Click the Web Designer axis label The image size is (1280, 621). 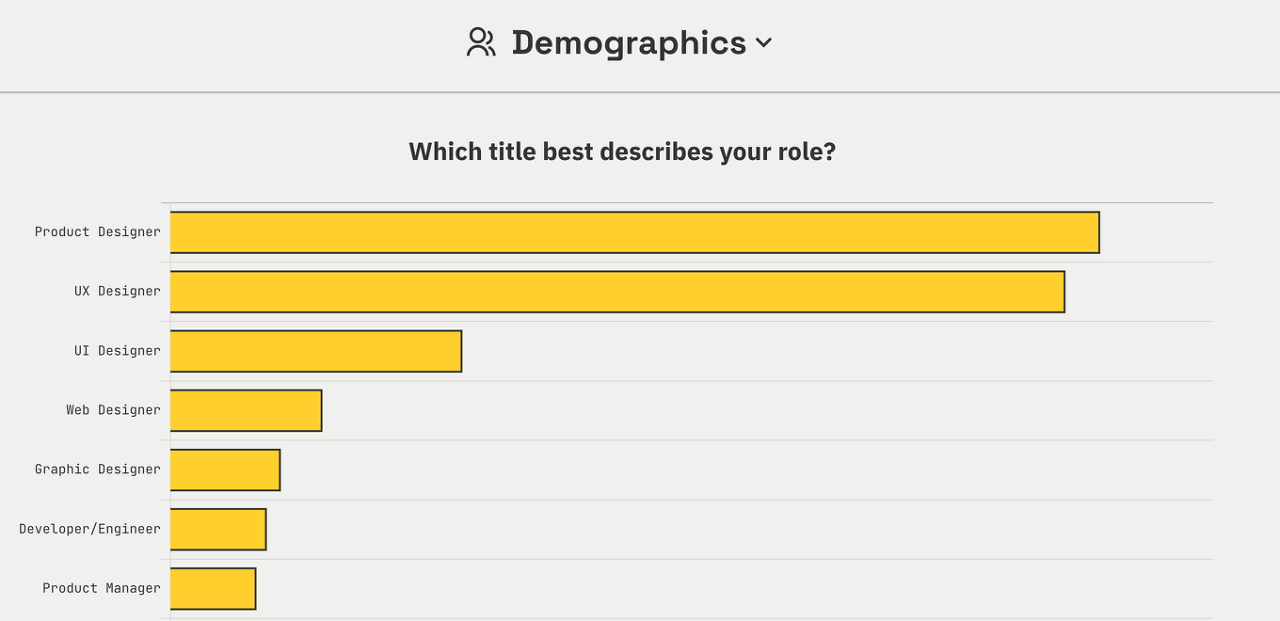coord(113,410)
